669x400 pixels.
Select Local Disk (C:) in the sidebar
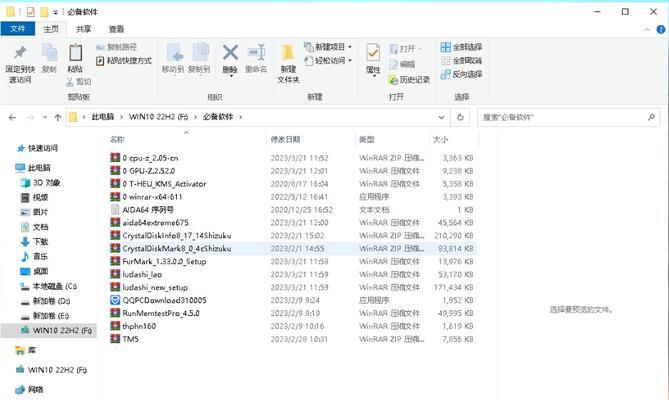pos(49,286)
